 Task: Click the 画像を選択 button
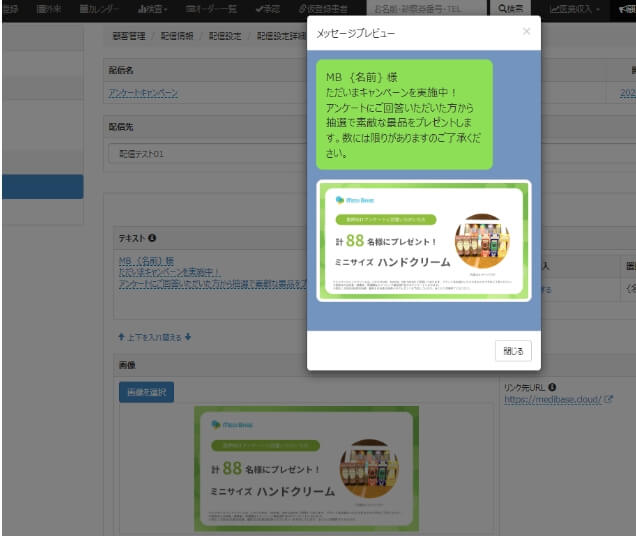(146, 392)
